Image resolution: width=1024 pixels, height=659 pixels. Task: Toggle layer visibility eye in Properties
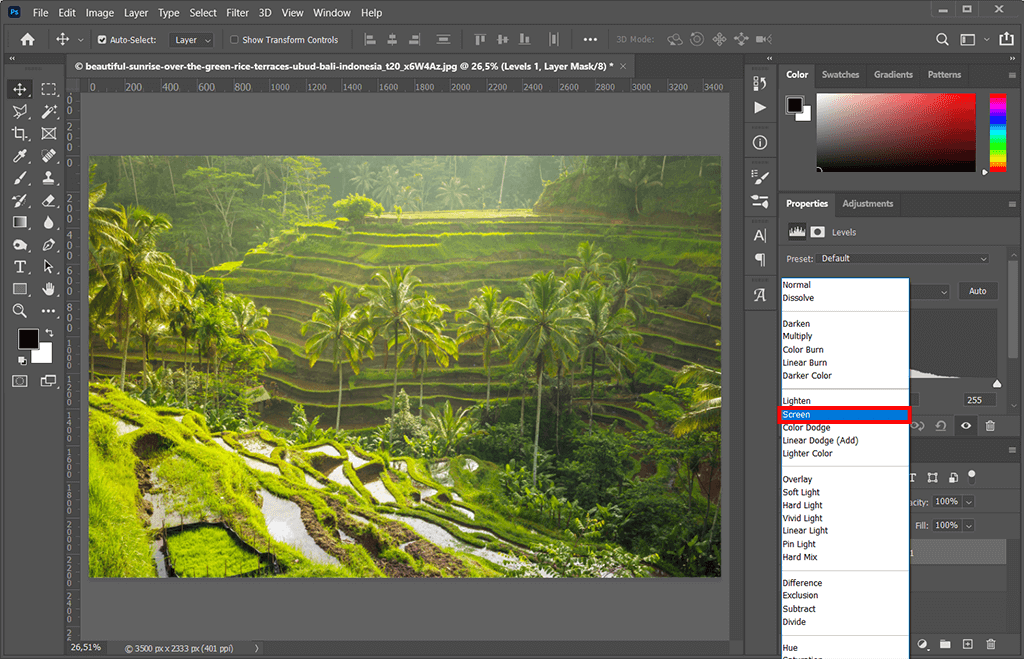click(965, 426)
